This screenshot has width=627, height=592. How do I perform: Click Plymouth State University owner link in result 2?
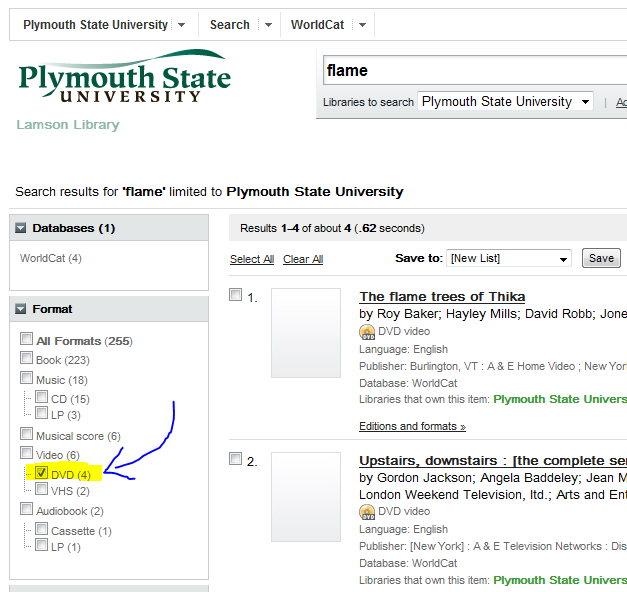point(560,580)
